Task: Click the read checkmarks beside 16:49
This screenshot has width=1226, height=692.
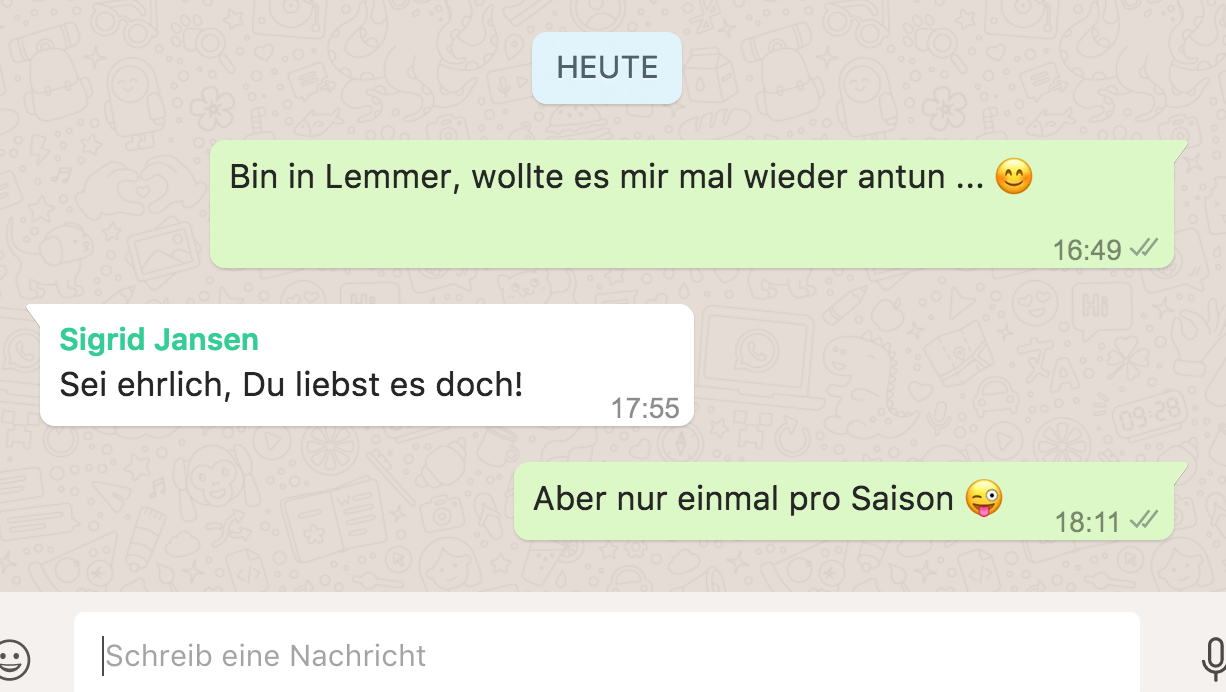Action: tap(1144, 248)
